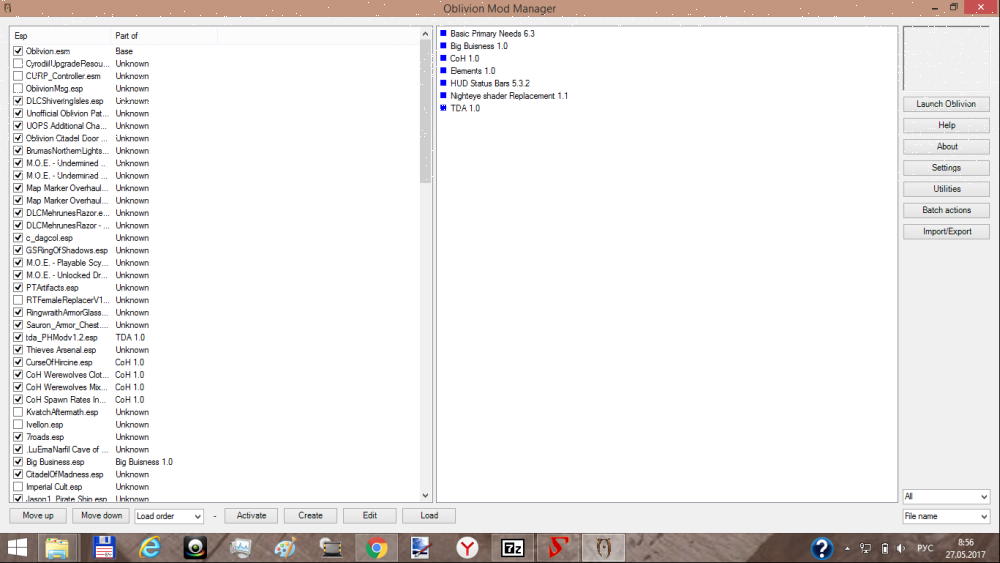Viewport: 1000px width, 563px height.
Task: Click the Move down button
Action: pos(101,515)
